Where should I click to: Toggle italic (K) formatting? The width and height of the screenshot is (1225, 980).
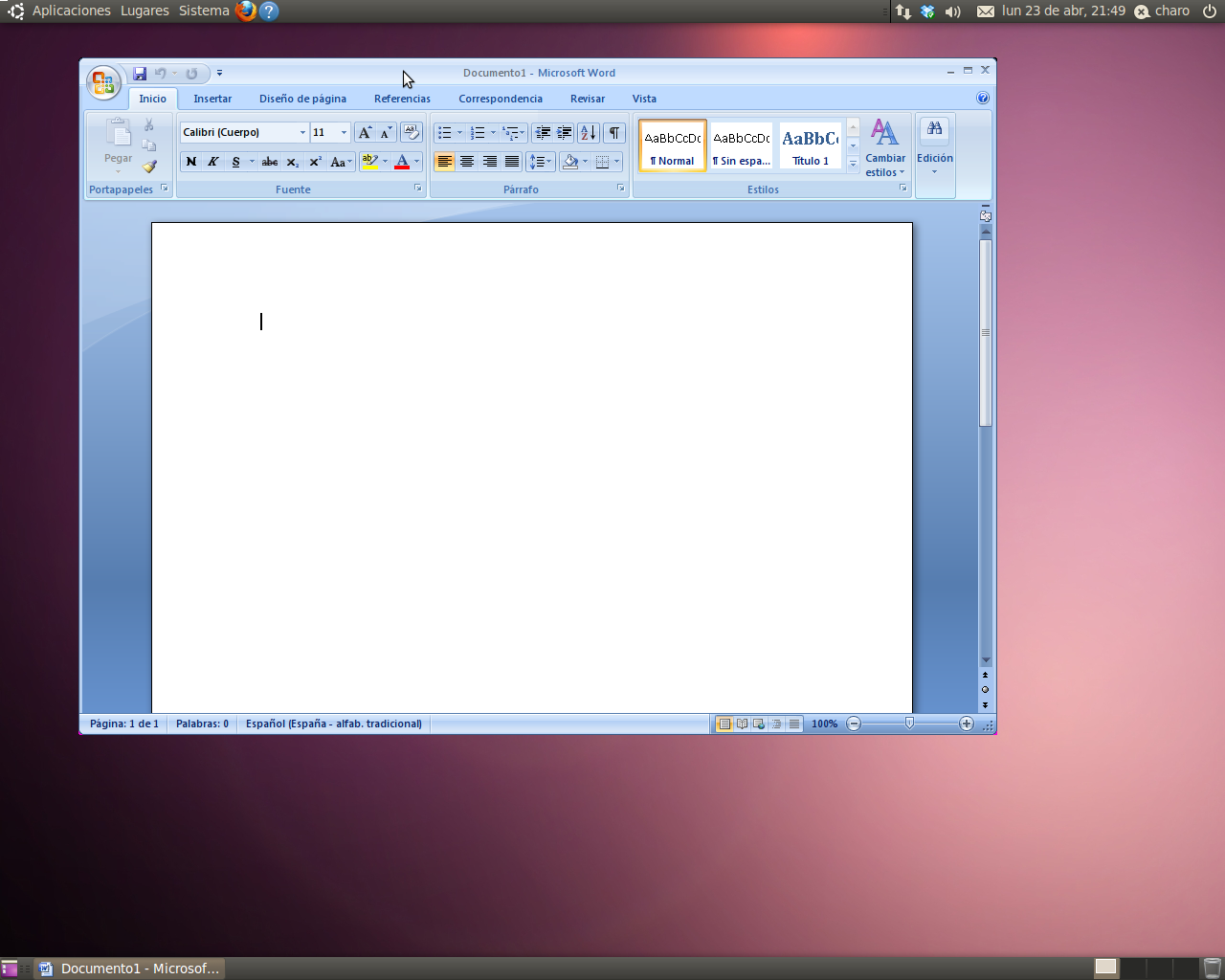pyautogui.click(x=213, y=162)
